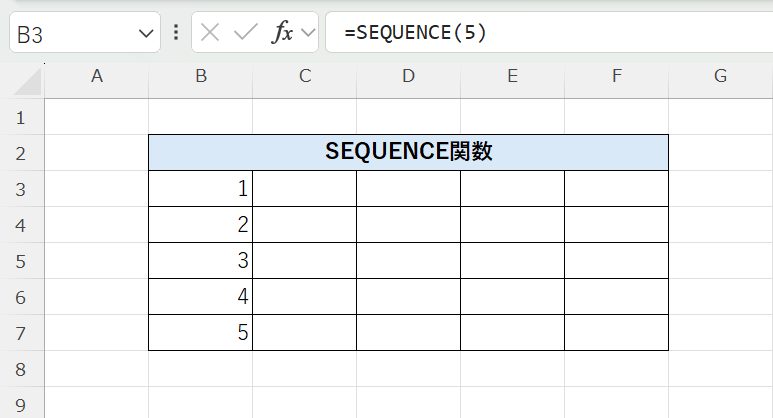Click the Cancel X icon in formula bar
The height and width of the screenshot is (418, 773).
coord(210,33)
